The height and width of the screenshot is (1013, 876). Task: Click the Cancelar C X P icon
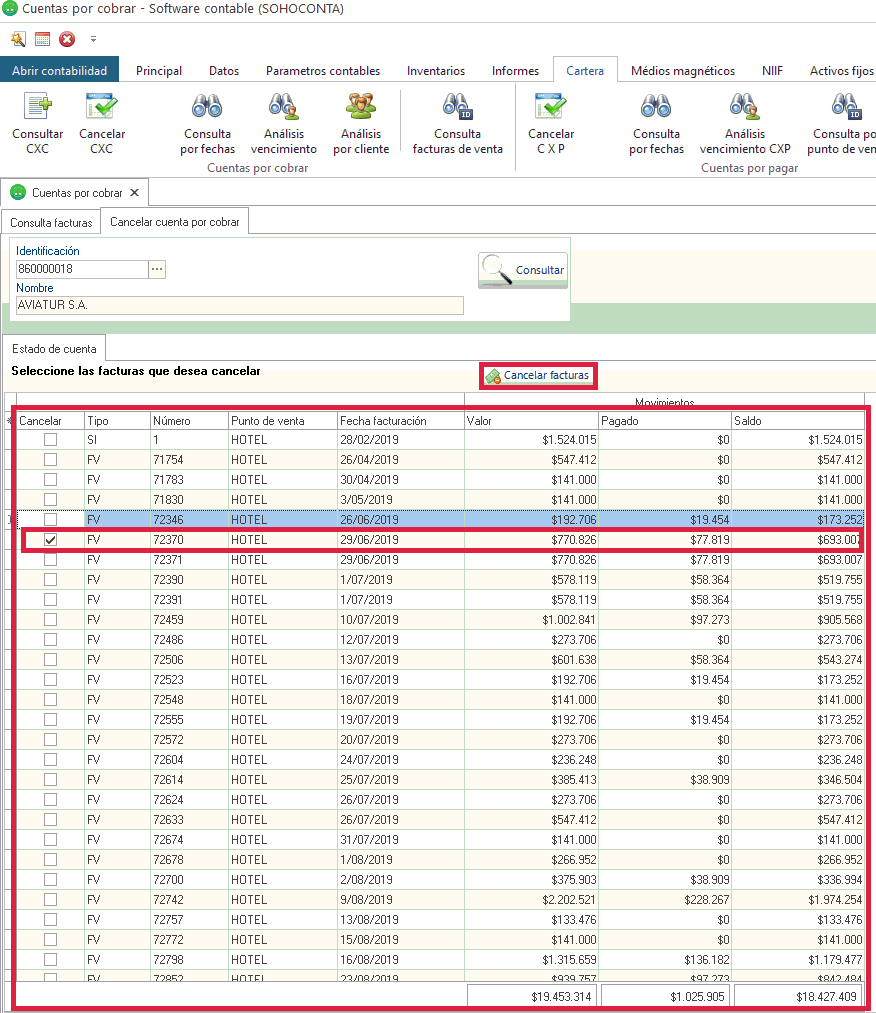pos(551,109)
